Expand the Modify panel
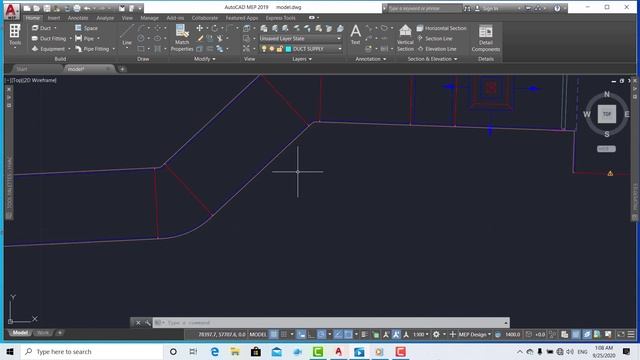Viewport: 640px width, 360px height. click(204, 59)
